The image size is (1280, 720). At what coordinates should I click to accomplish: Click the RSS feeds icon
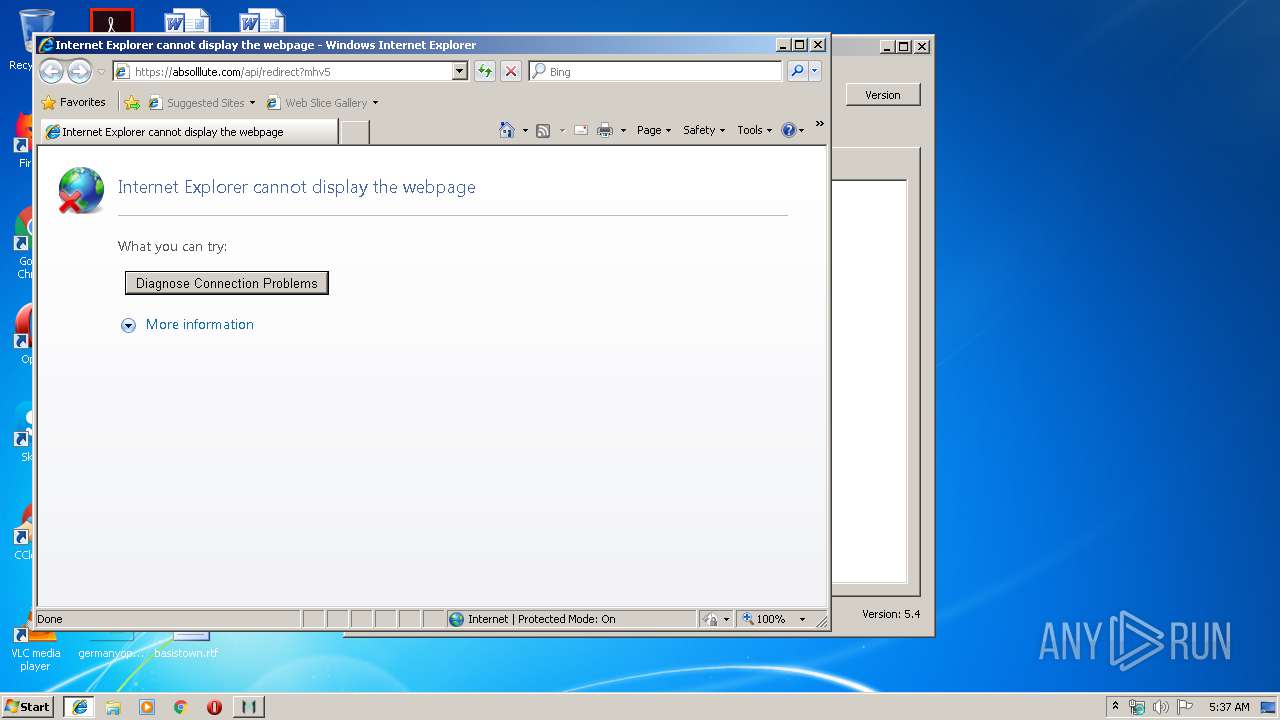coord(543,130)
